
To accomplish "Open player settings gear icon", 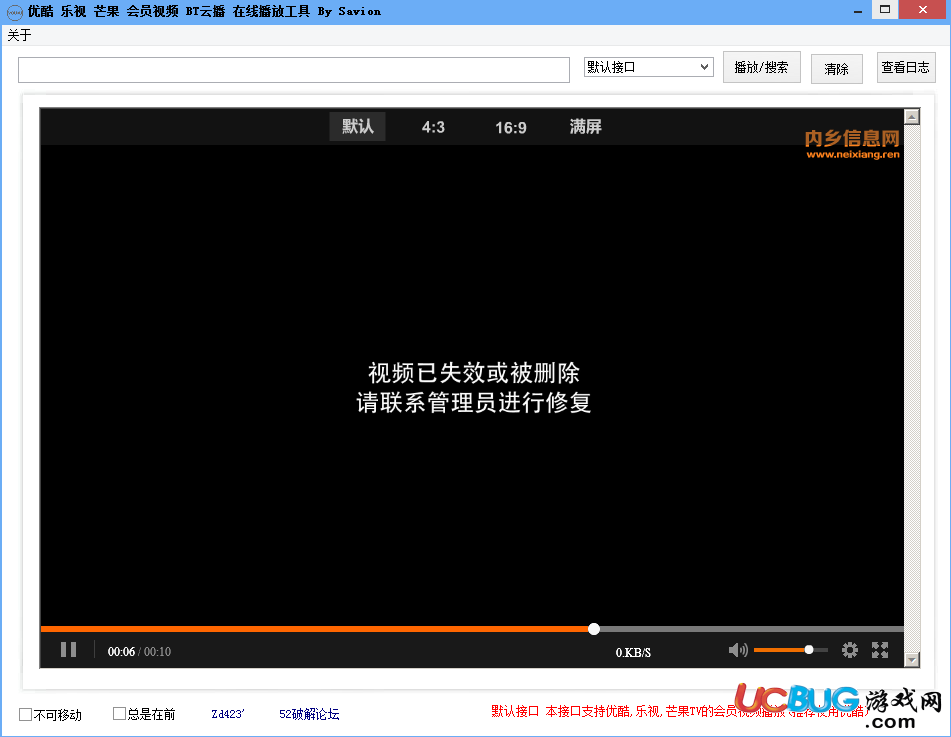I will pos(850,650).
